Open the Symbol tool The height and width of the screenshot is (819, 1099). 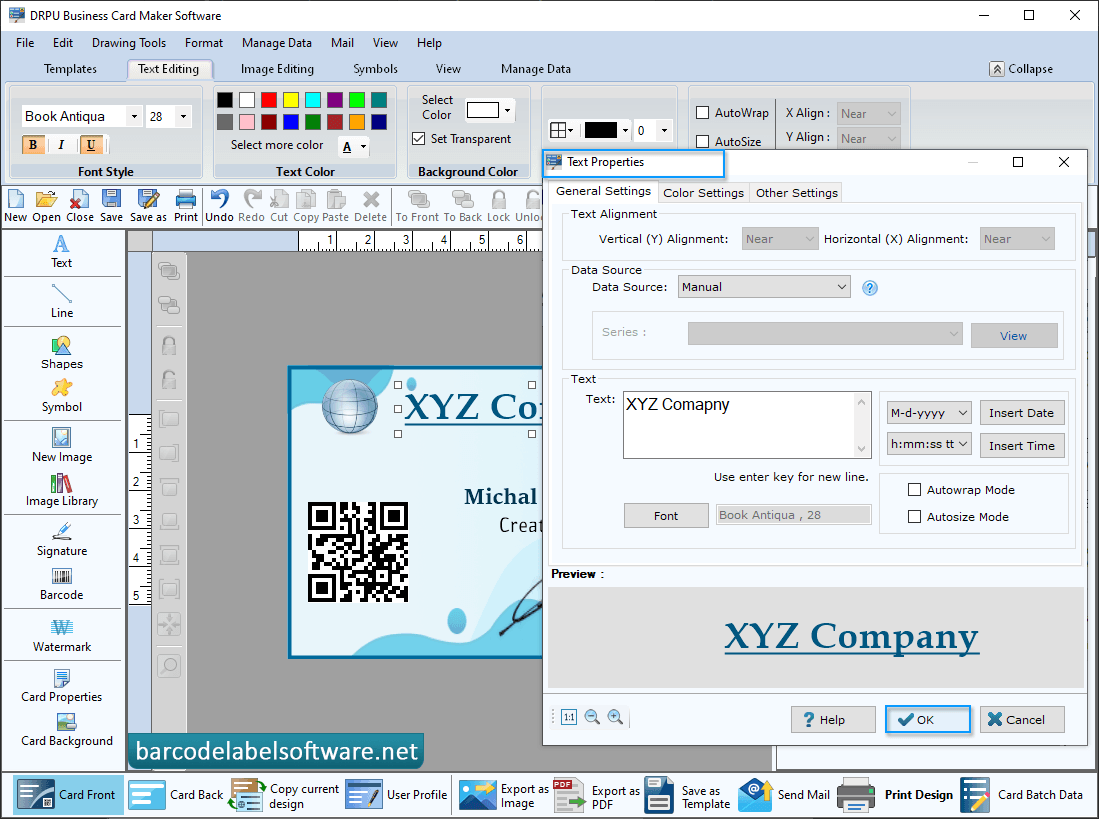point(62,396)
